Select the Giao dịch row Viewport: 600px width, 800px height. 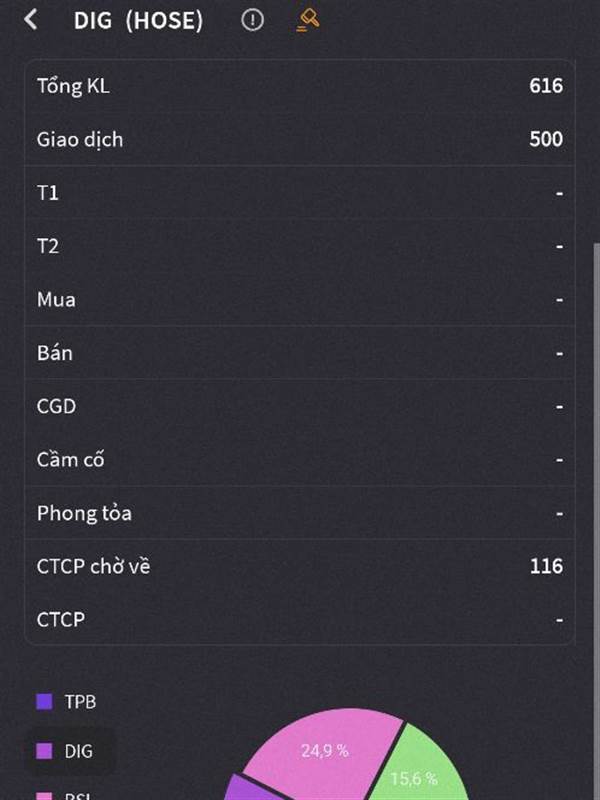coord(300,139)
